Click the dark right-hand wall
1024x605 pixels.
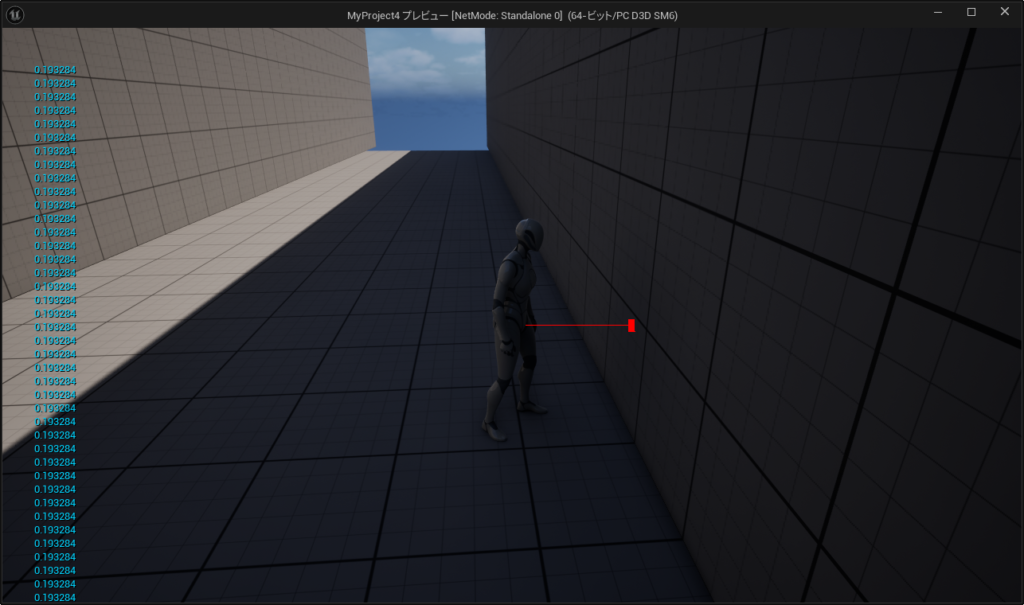coord(800,250)
